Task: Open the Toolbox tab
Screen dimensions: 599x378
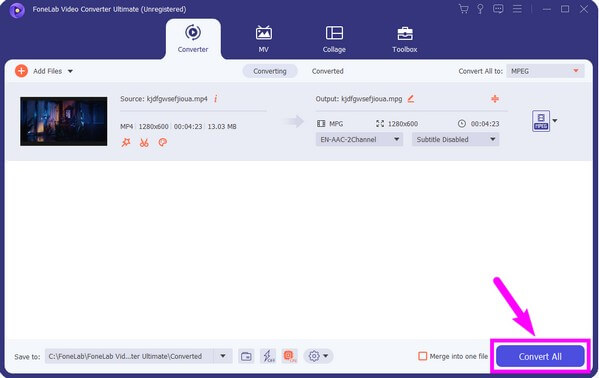Action: coord(405,39)
